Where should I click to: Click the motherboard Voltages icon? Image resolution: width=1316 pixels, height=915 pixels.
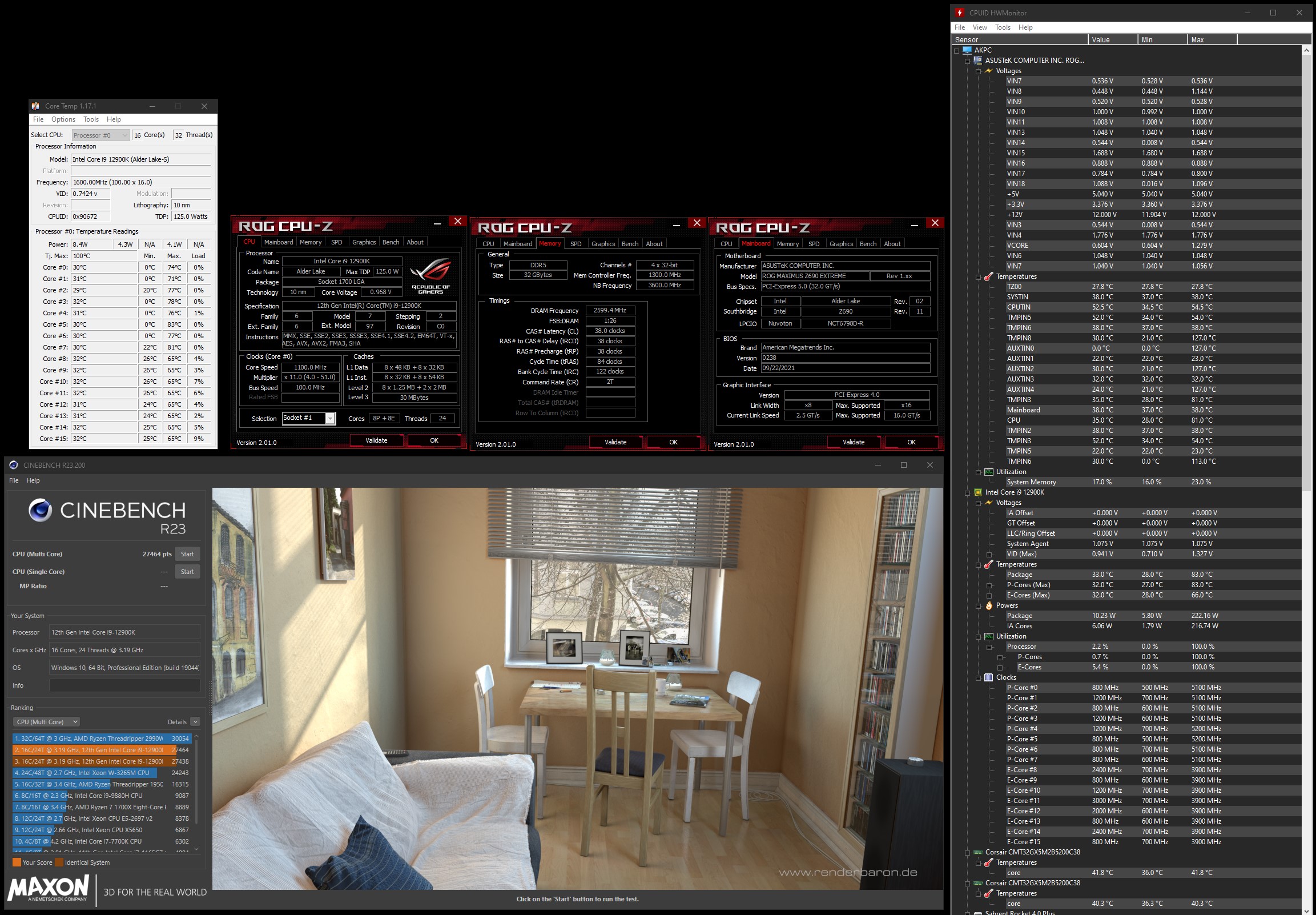989,70
